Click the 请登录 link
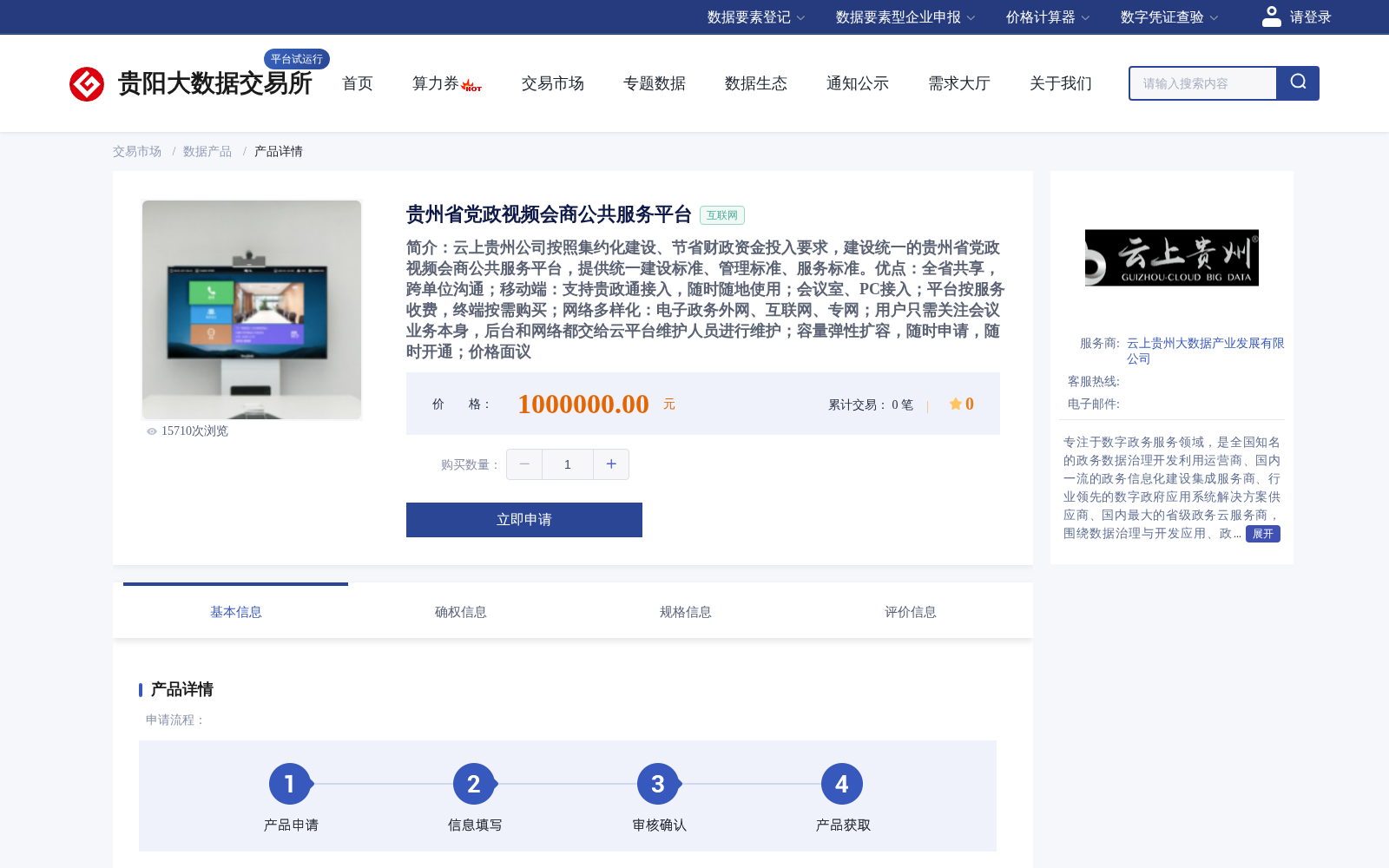 click(1311, 17)
